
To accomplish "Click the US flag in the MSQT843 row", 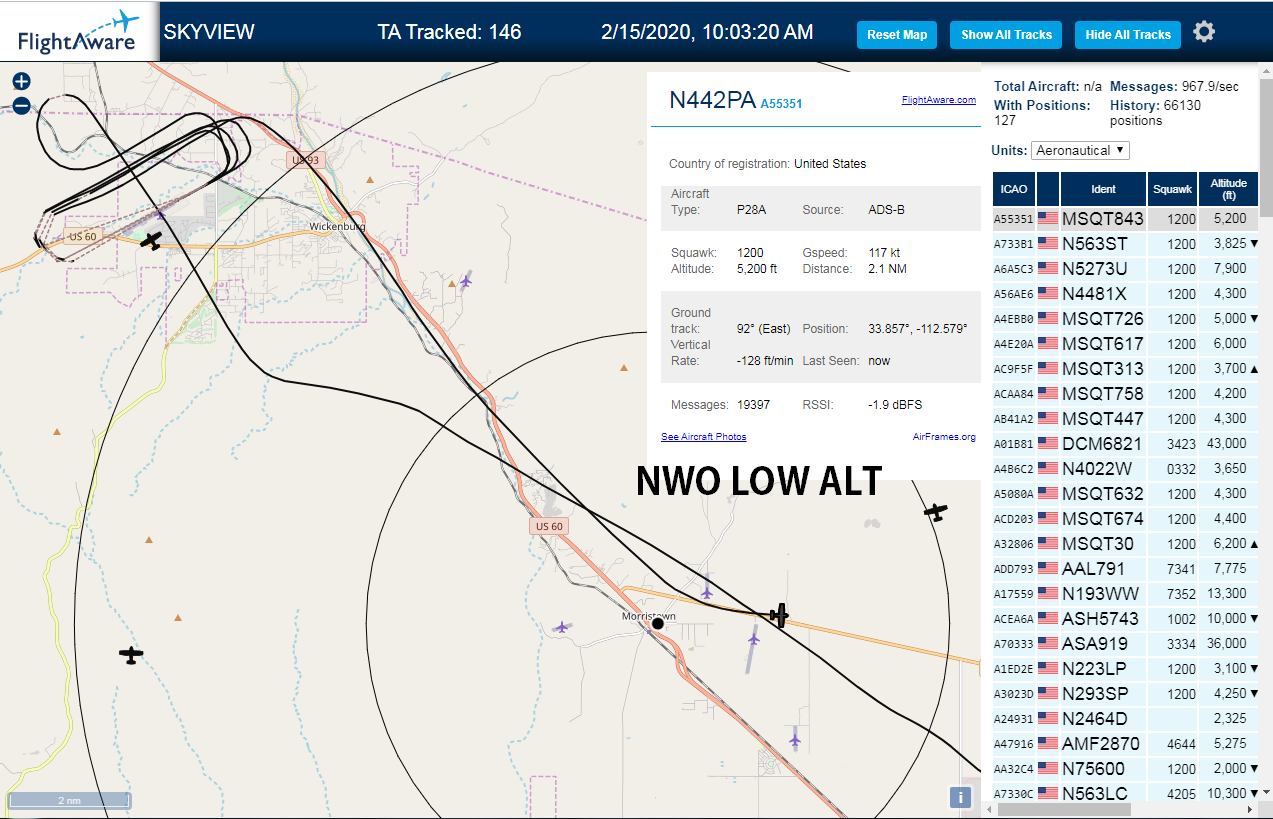I will click(1048, 219).
